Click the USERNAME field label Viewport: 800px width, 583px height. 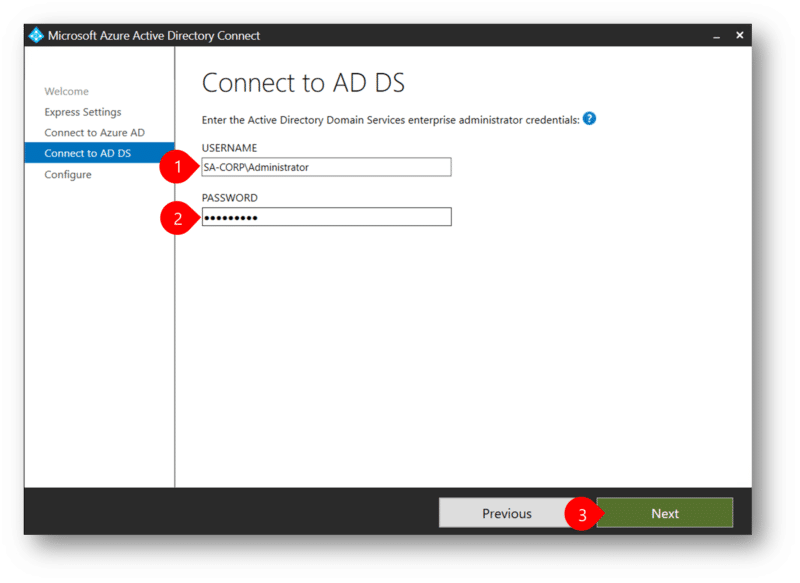[x=232, y=147]
